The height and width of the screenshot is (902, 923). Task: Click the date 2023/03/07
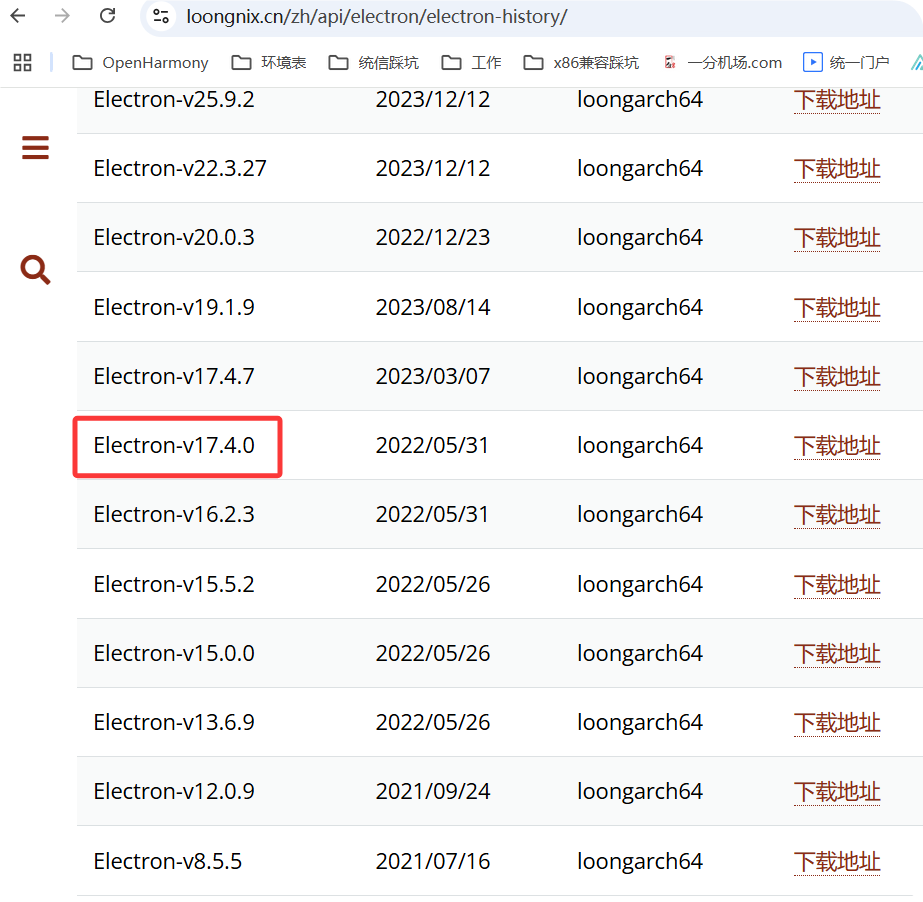pyautogui.click(x=433, y=376)
